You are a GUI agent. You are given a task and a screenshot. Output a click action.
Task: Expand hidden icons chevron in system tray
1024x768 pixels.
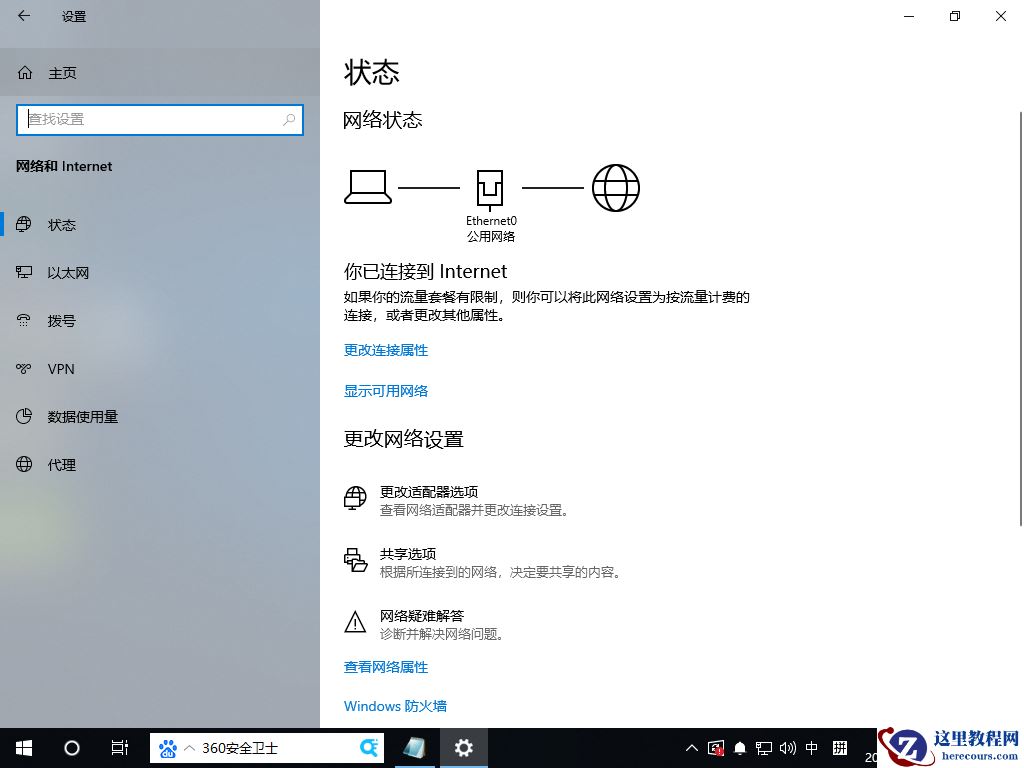click(691, 748)
